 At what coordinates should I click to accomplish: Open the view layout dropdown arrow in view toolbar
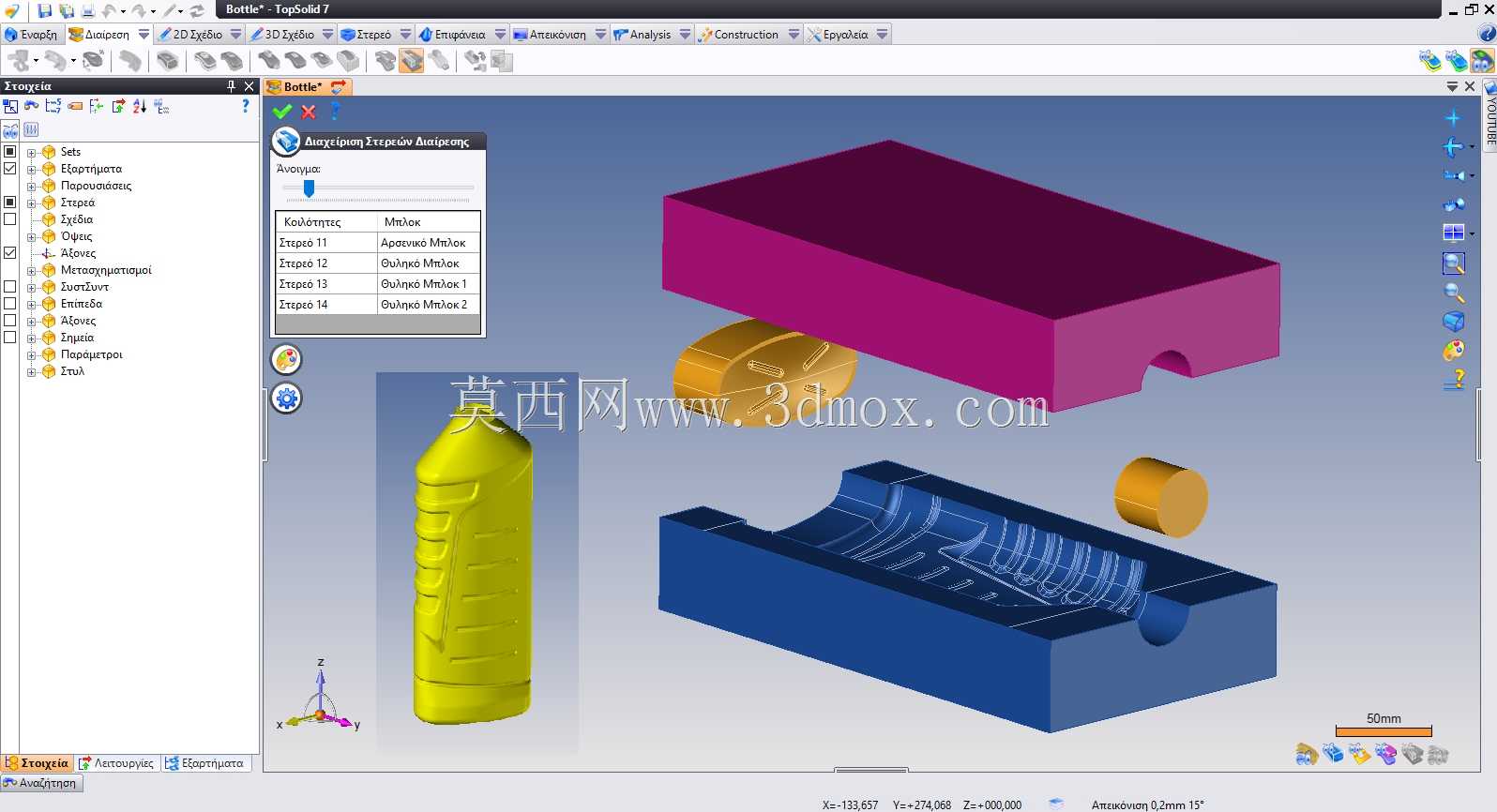(1472, 233)
